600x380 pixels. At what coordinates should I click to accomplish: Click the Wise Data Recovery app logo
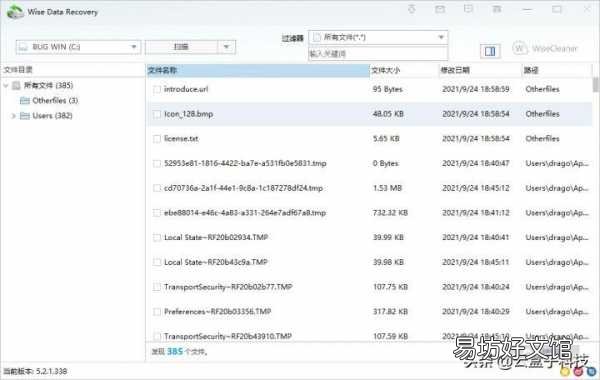15,11
